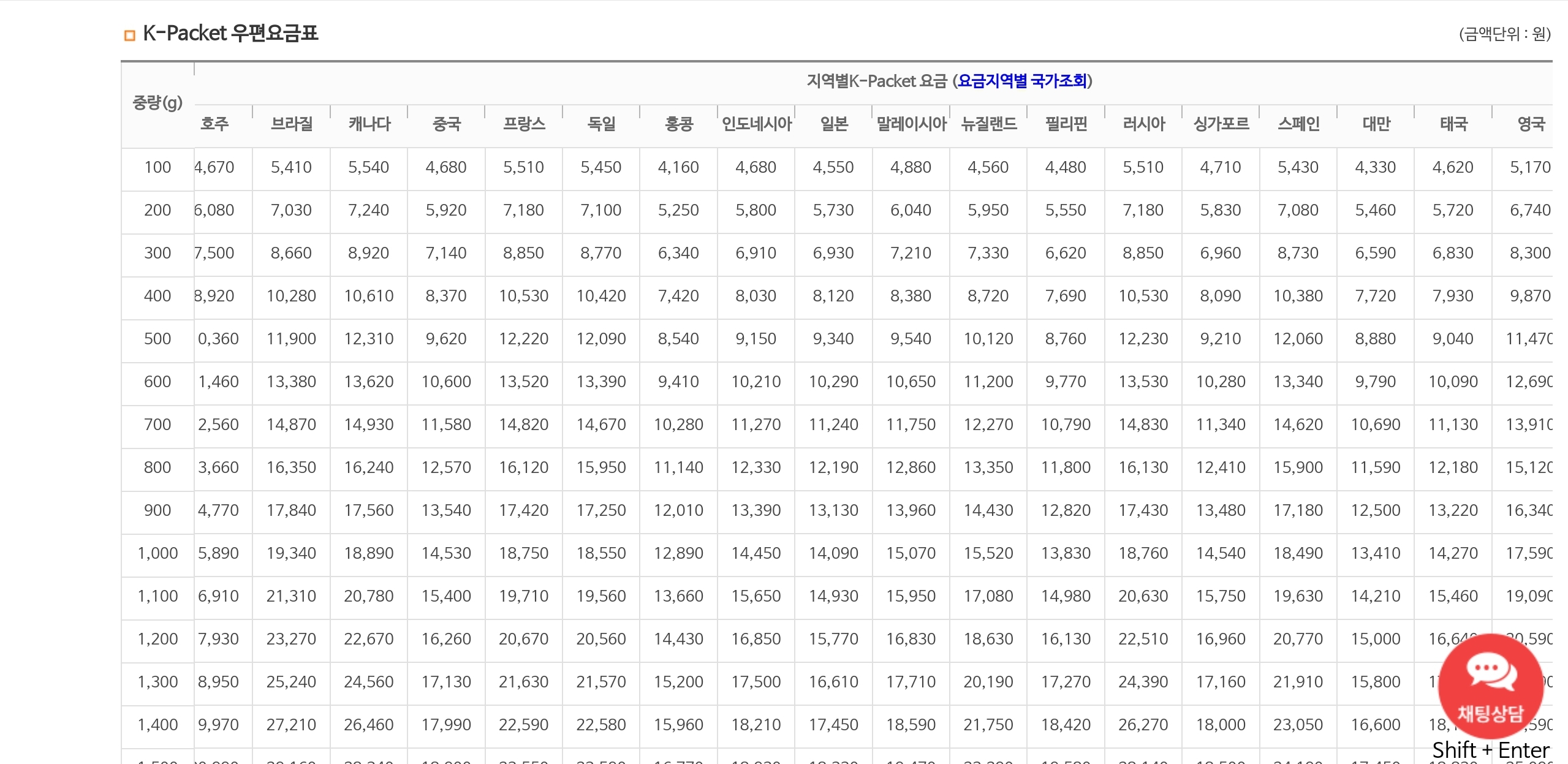
Task: Select the 뉴질랜드 column header
Action: (x=988, y=124)
